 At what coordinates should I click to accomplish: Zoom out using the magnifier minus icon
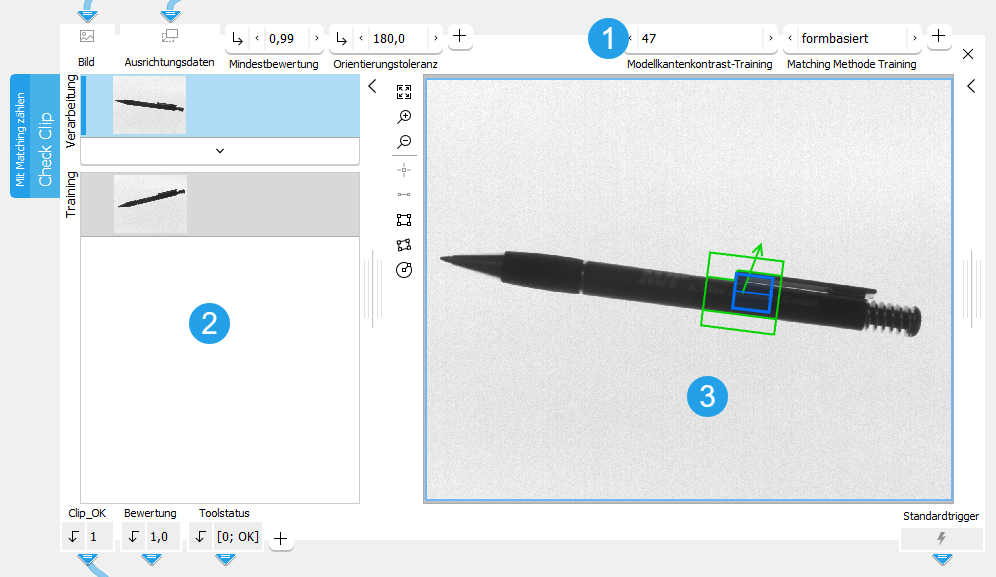tap(404, 143)
